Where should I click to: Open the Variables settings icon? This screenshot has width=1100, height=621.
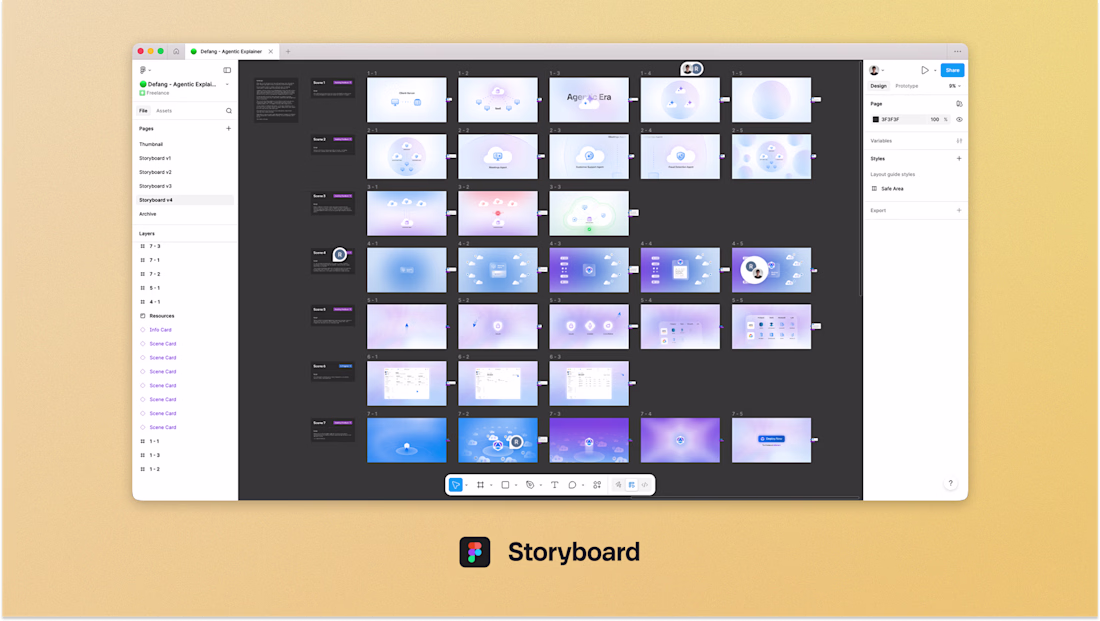(959, 141)
